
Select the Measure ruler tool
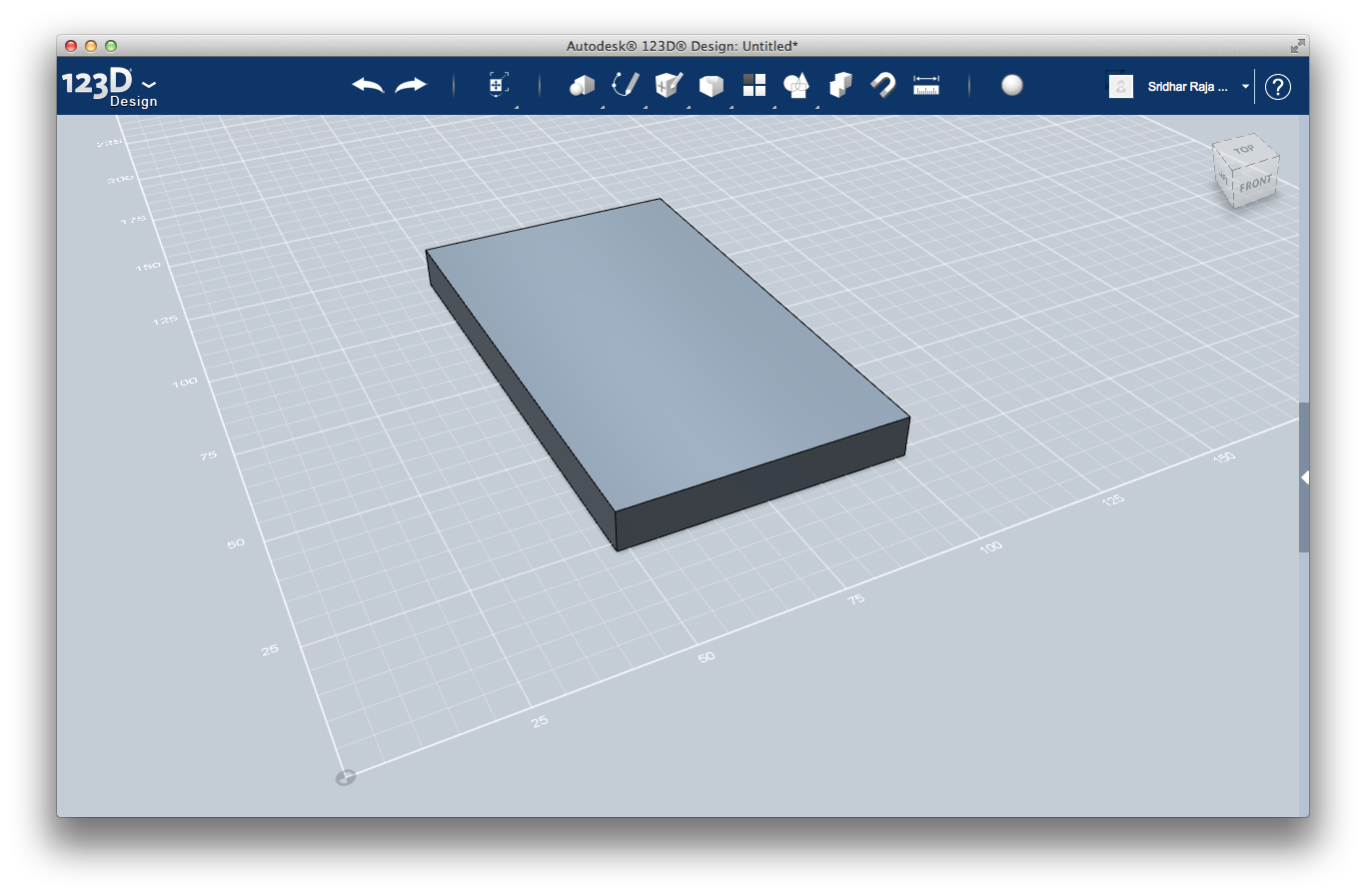pyautogui.click(x=926, y=85)
